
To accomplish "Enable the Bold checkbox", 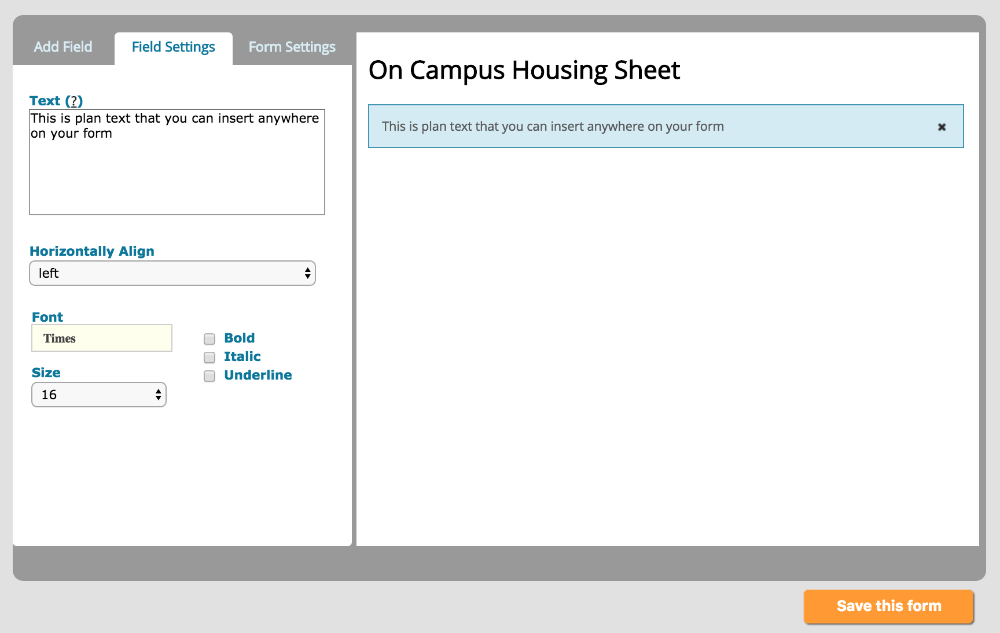I will tap(210, 339).
